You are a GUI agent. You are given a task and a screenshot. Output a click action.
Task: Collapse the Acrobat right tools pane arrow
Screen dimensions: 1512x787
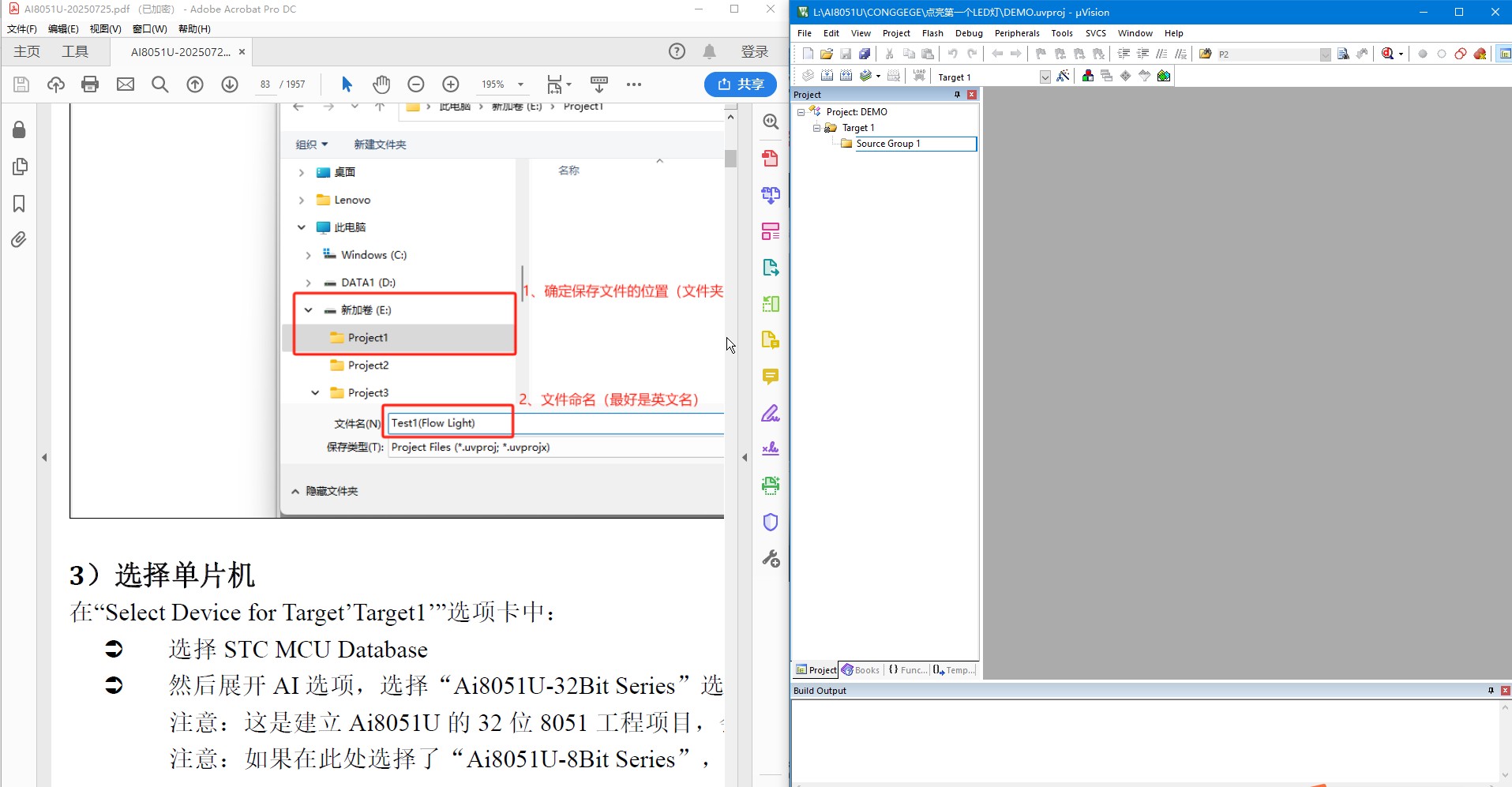pyautogui.click(x=745, y=457)
